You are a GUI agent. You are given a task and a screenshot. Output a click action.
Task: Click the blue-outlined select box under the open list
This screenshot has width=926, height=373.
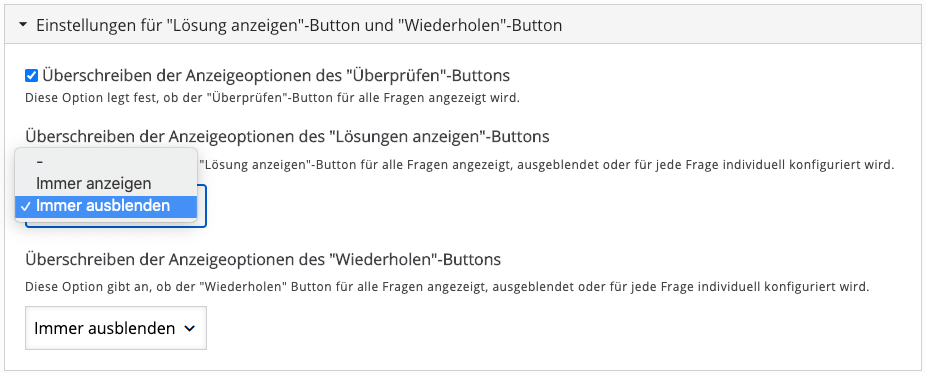click(202, 207)
